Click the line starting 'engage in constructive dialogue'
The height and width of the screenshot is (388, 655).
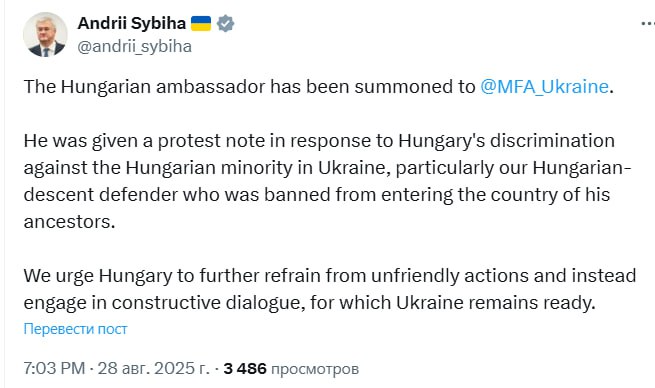310,303
